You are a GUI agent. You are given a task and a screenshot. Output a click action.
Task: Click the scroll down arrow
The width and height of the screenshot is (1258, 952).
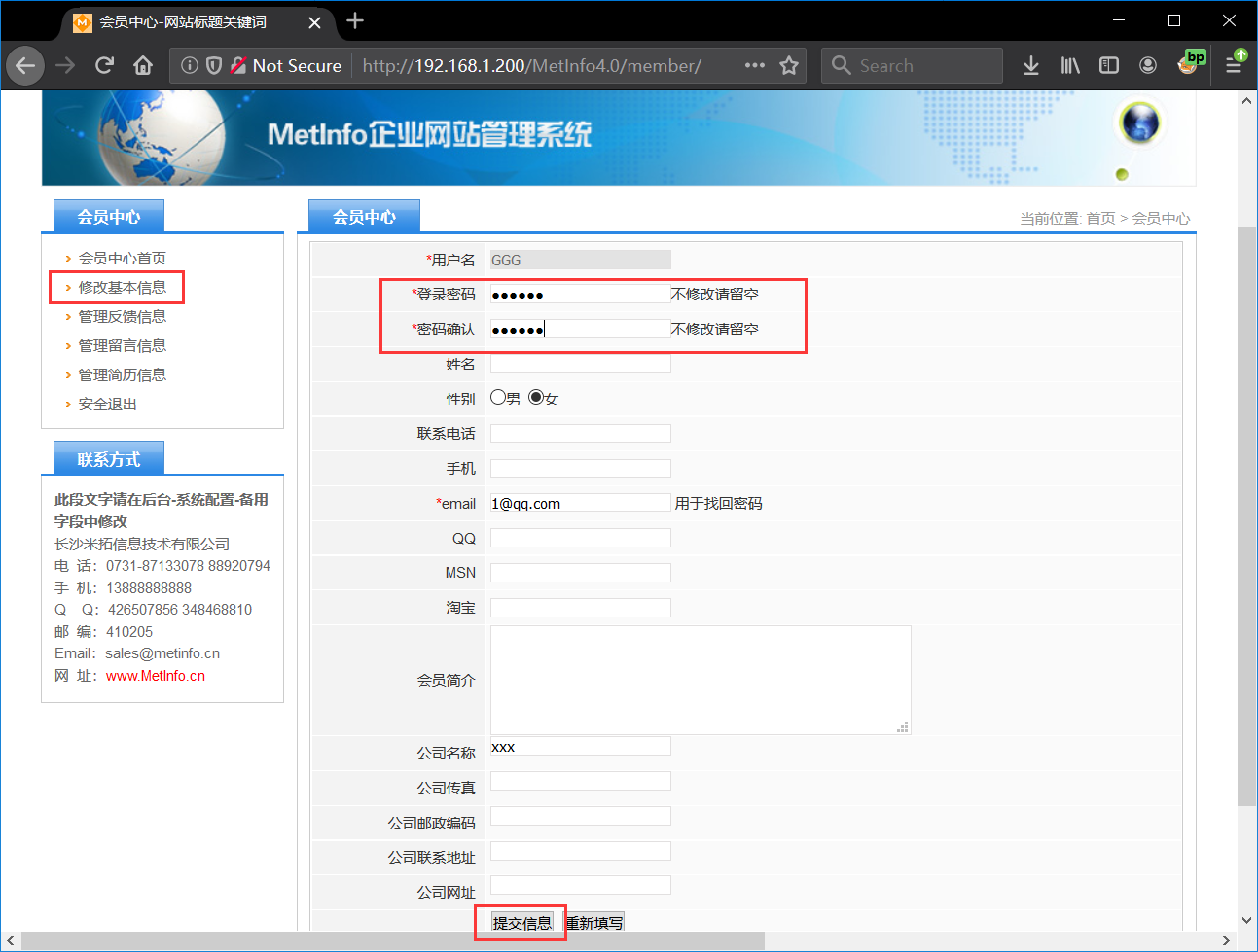(x=1246, y=920)
